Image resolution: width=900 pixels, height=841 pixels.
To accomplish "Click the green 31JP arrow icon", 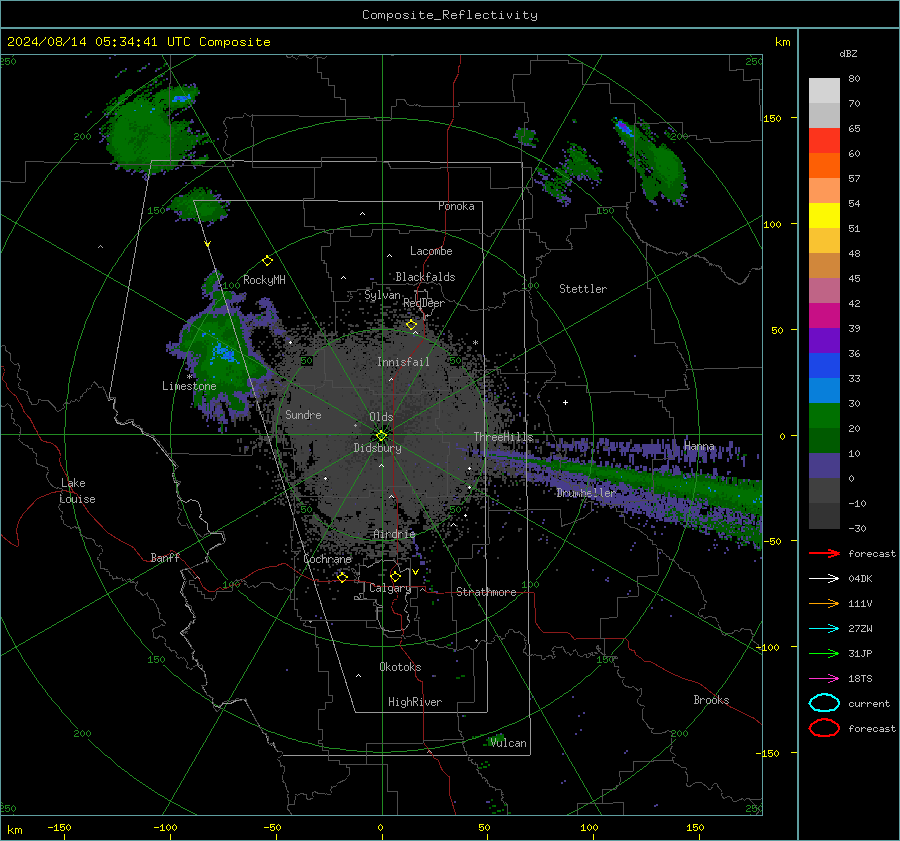I will pyautogui.click(x=824, y=653).
